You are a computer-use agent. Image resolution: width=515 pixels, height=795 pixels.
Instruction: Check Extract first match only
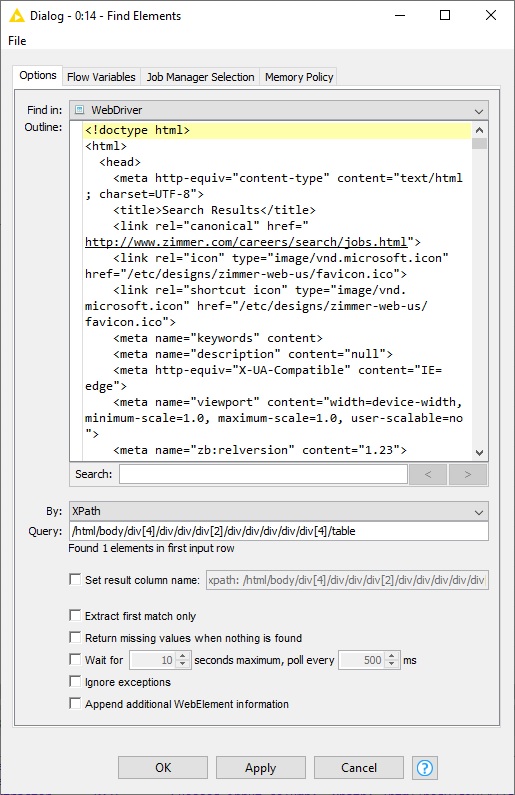click(75, 616)
